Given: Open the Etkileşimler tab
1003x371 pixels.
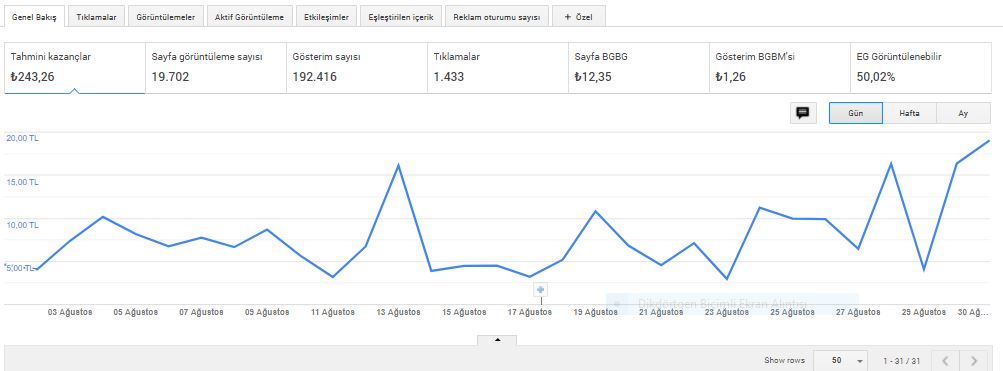Looking at the screenshot, I should pyautogui.click(x=326, y=17).
